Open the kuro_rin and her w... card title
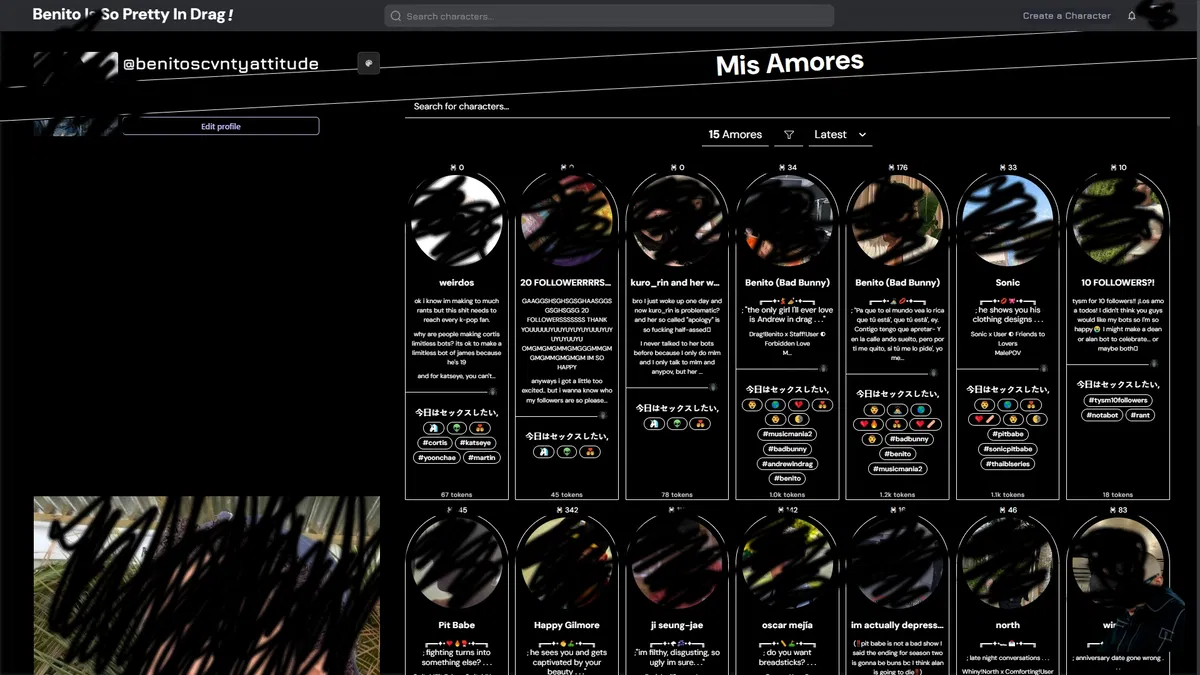The image size is (1200, 675). pos(676,283)
